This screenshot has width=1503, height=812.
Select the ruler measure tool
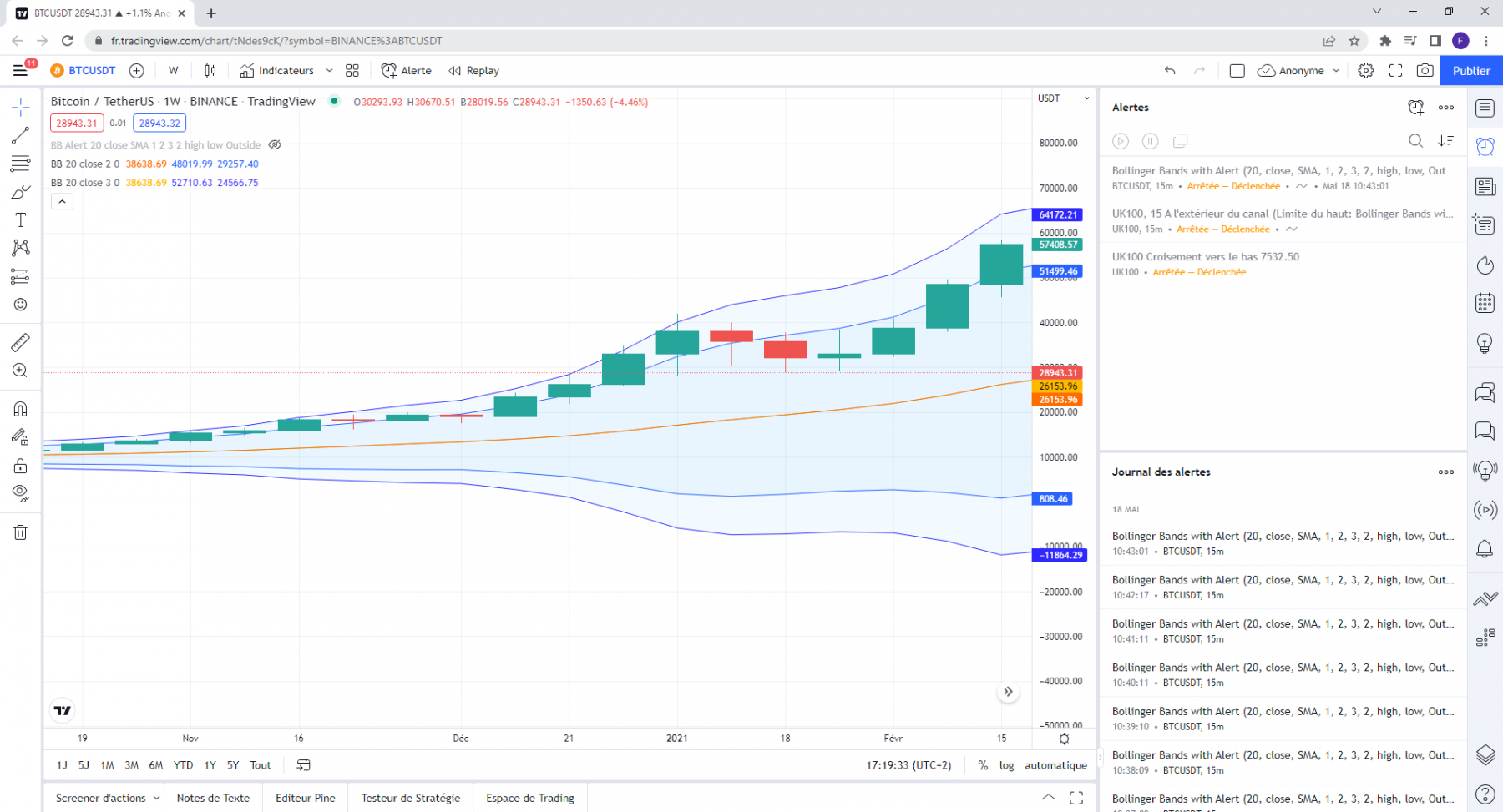[21, 342]
